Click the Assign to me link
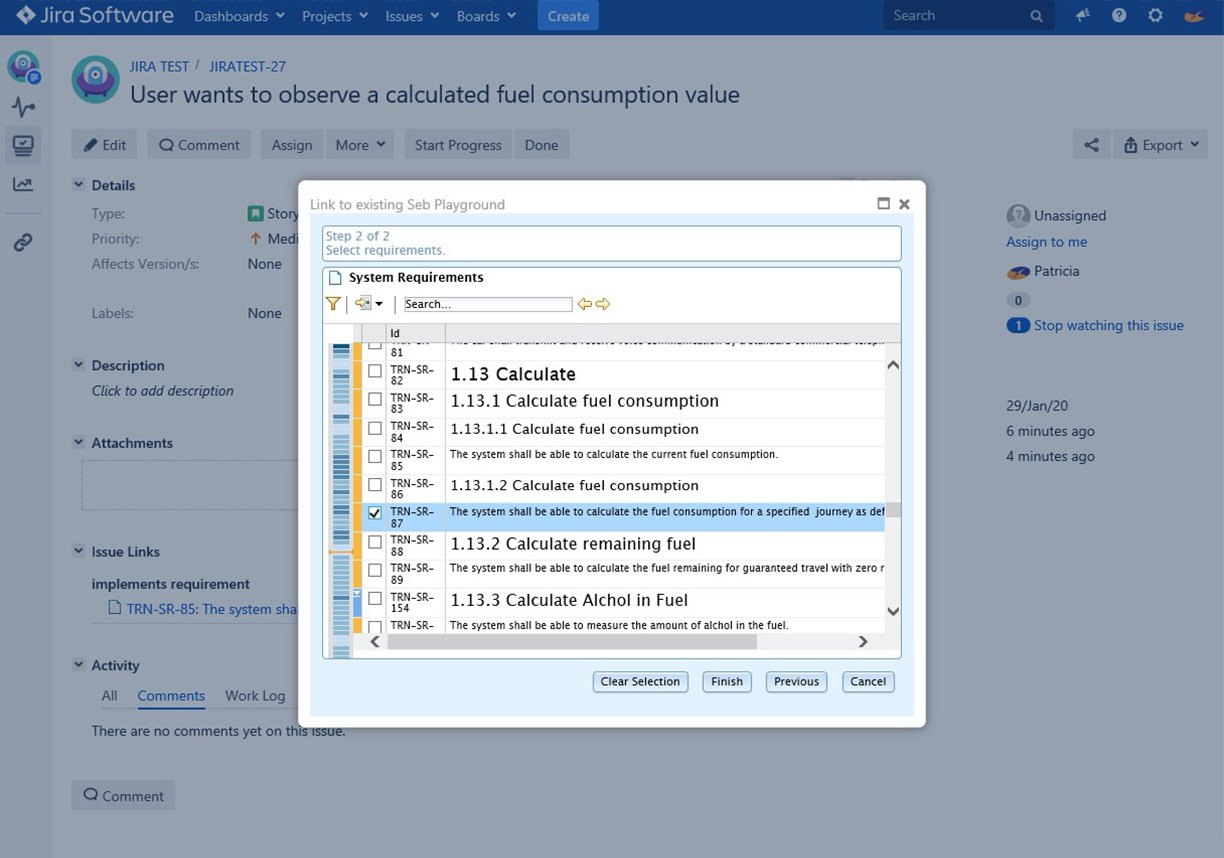1224x858 pixels. coord(1046,241)
